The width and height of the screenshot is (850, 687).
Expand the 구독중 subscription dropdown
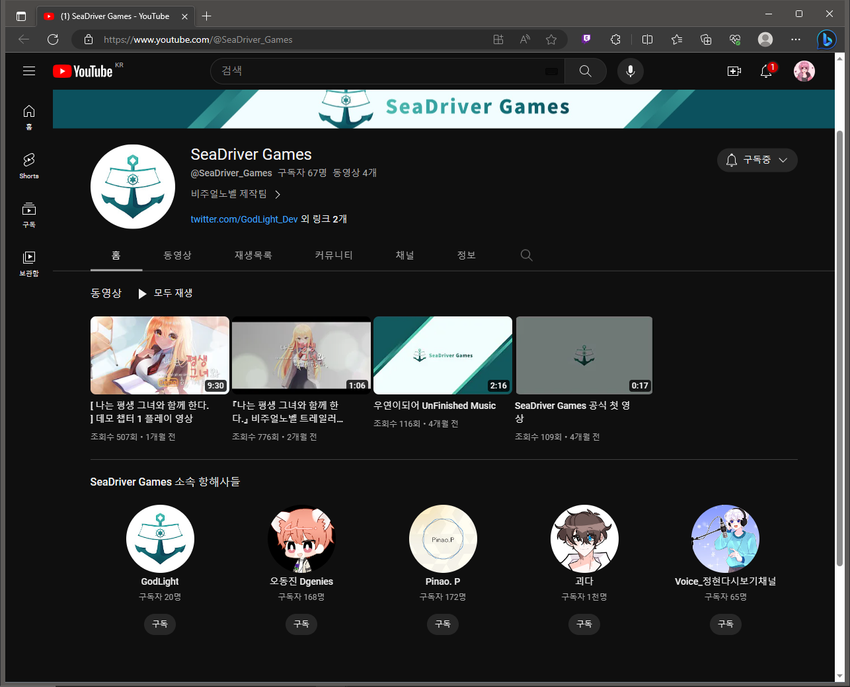coord(757,160)
